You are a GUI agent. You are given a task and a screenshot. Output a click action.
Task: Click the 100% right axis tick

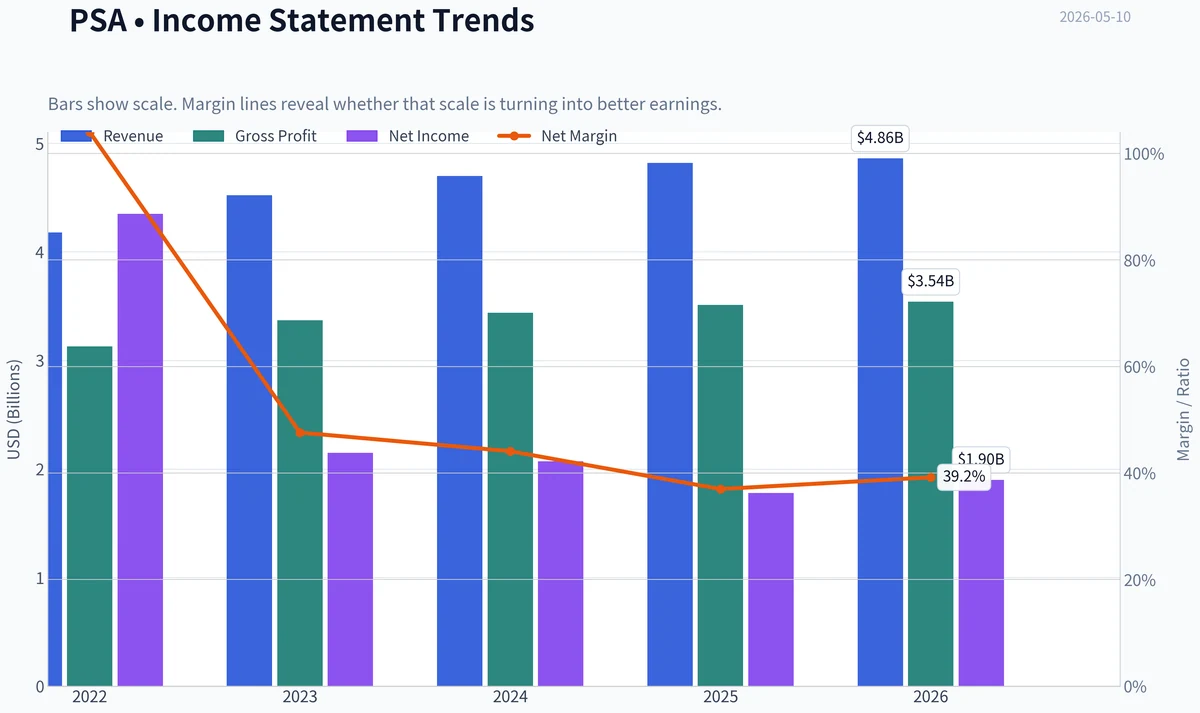(x=1145, y=155)
